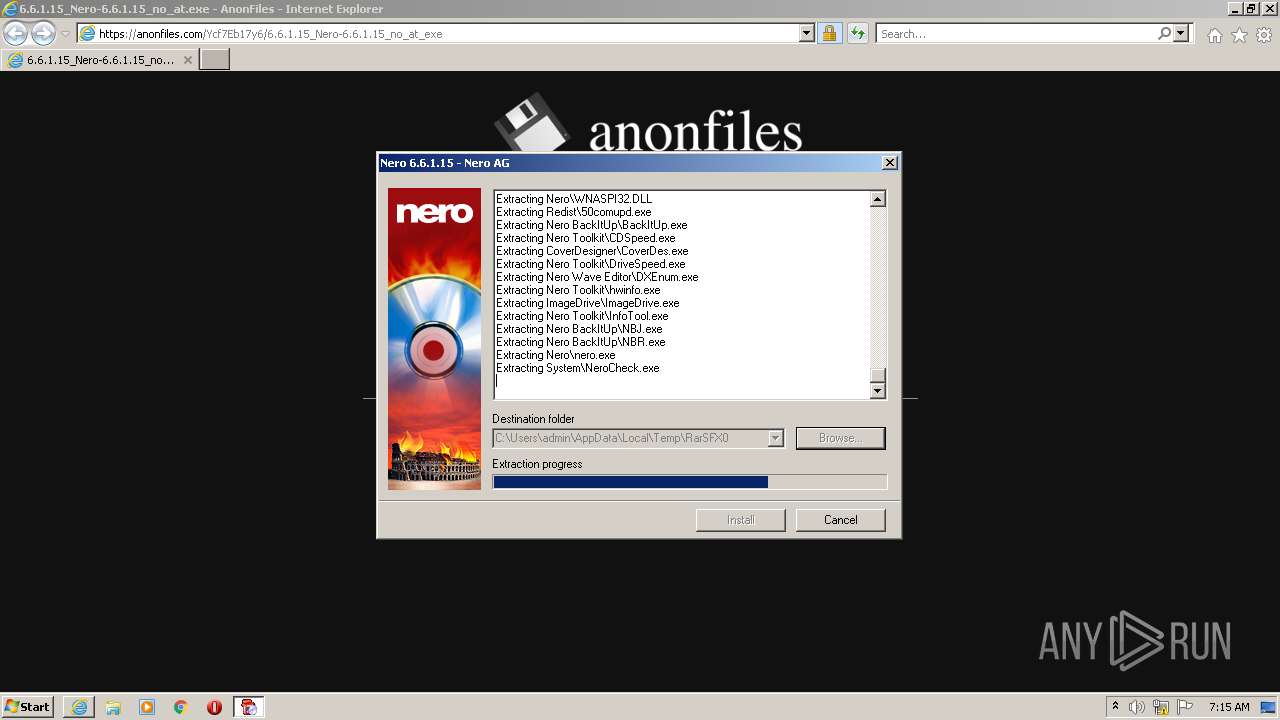This screenshot has width=1280, height=720.
Task: Click the volume speaker tray icon
Action: click(x=1137, y=707)
